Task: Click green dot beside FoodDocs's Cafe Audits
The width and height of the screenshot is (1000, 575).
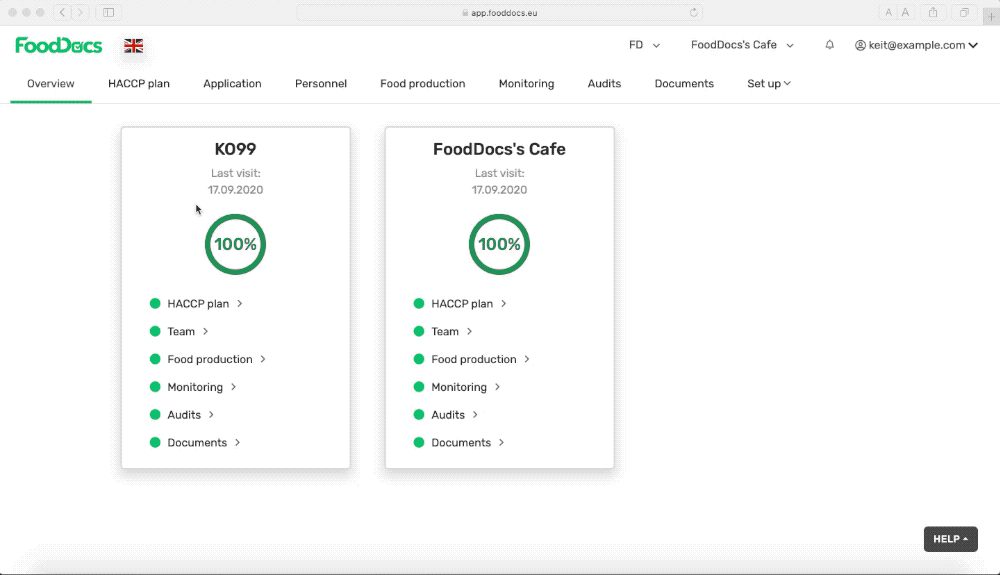Action: click(x=419, y=415)
